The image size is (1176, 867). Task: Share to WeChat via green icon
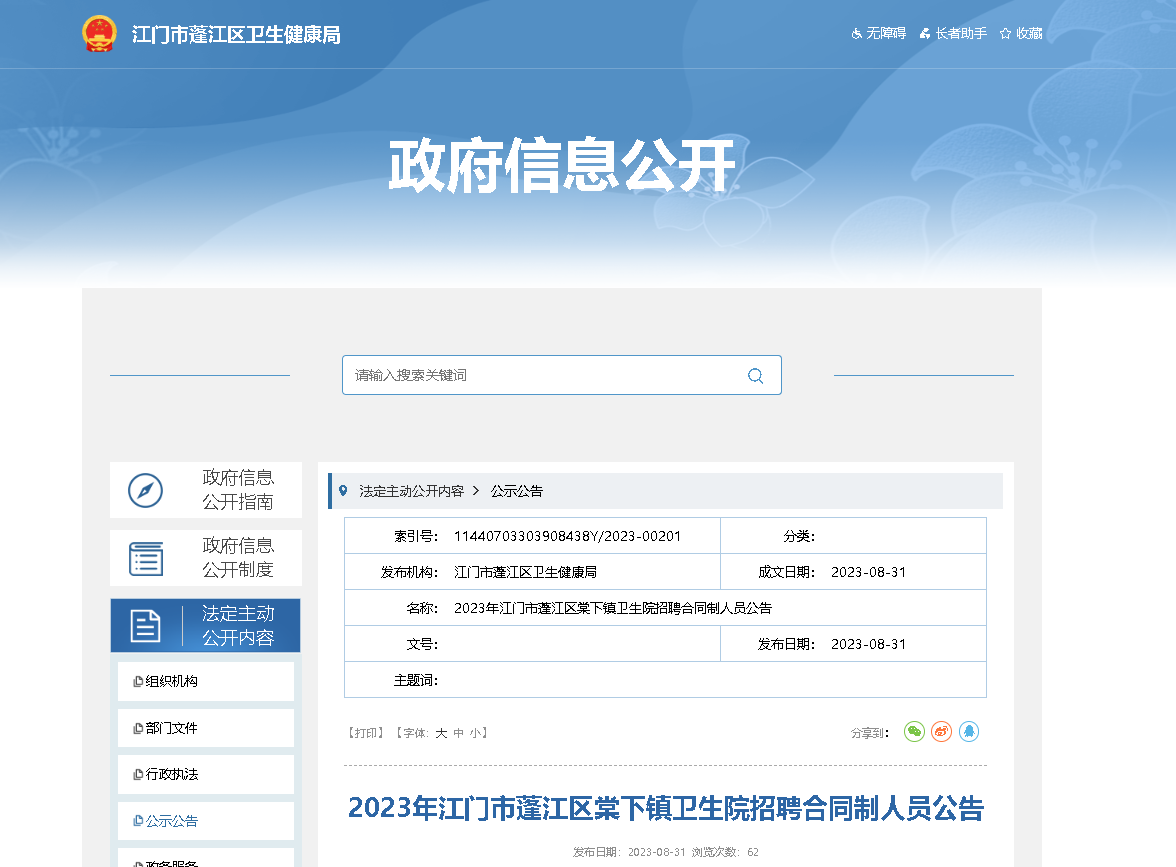click(x=914, y=732)
